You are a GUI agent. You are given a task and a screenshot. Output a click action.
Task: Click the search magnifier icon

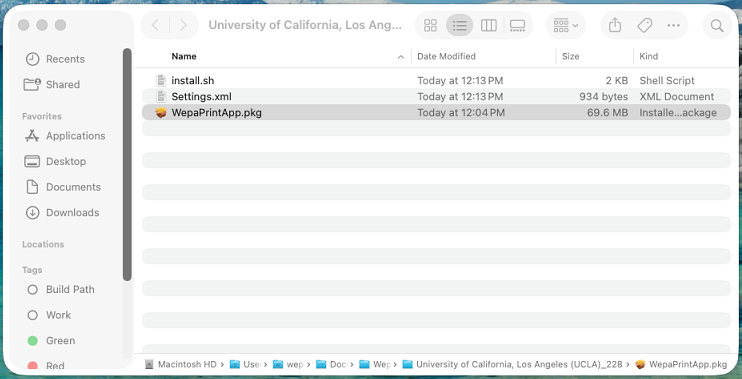[x=717, y=25]
